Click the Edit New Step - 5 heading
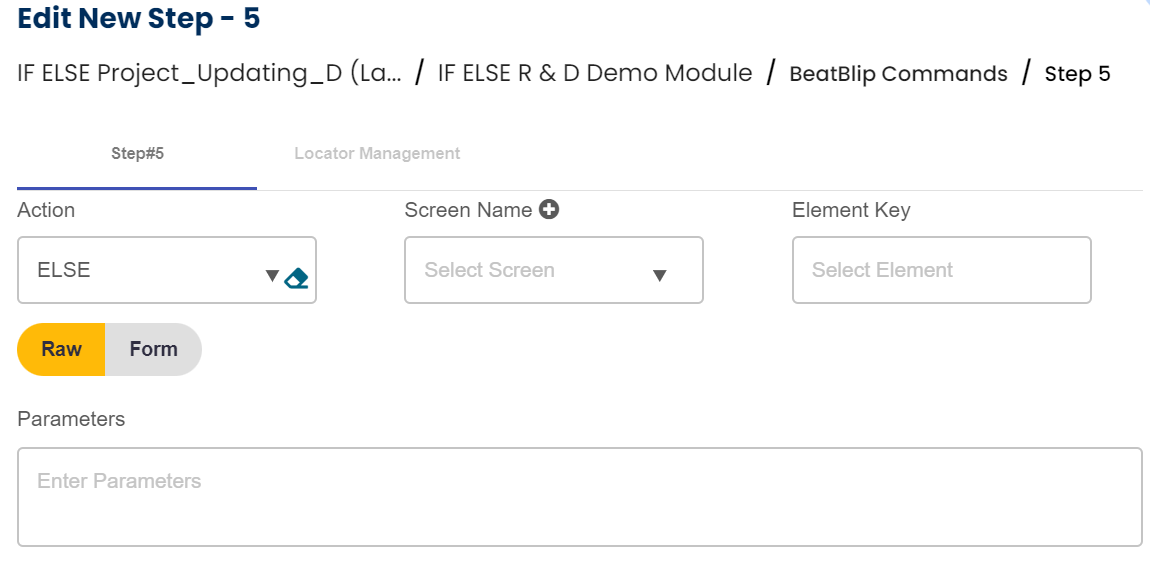Image resolution: width=1150 pixels, height=566 pixels. 139,18
